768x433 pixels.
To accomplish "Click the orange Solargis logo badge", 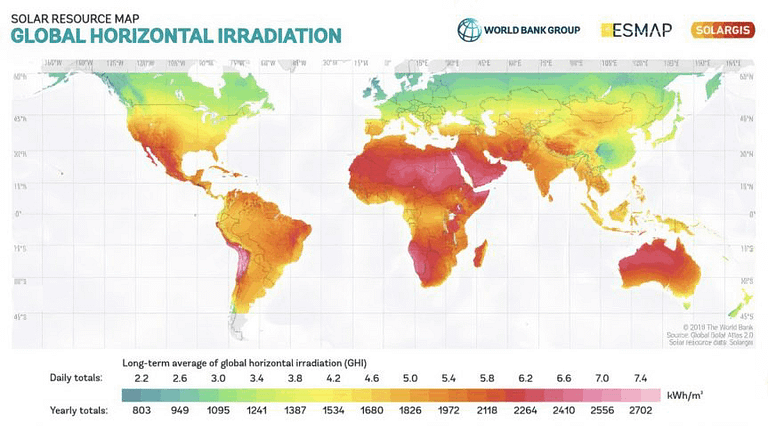I will pyautogui.click(x=722, y=30).
